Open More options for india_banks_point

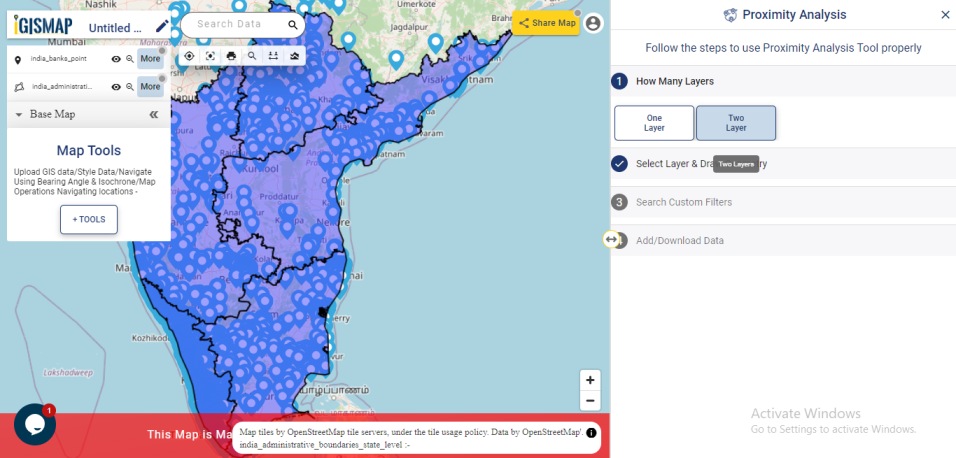pyautogui.click(x=150, y=59)
